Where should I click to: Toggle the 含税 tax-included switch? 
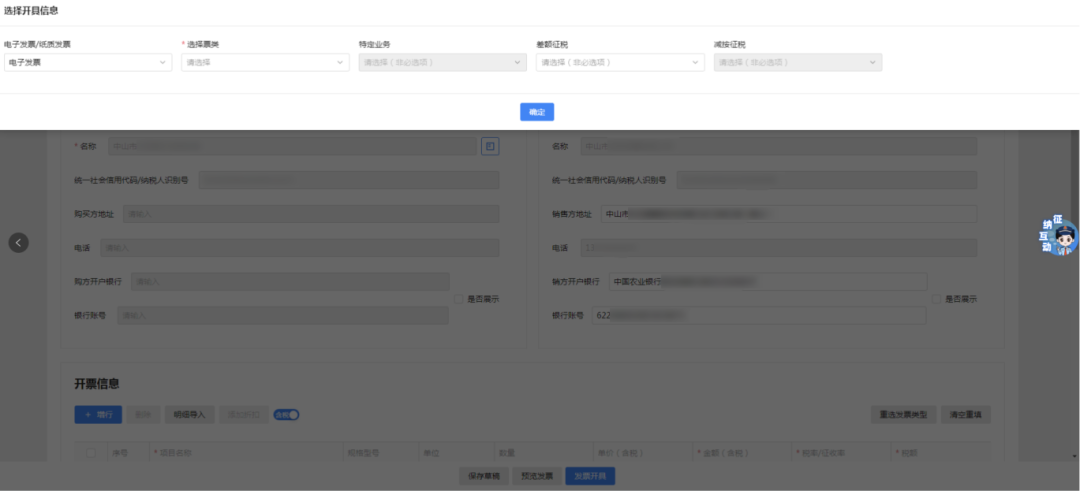click(x=287, y=414)
